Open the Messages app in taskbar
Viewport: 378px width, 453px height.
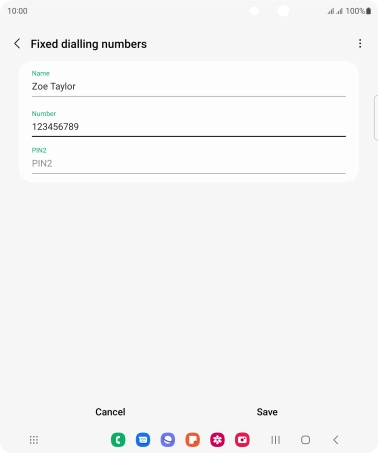tap(143, 440)
